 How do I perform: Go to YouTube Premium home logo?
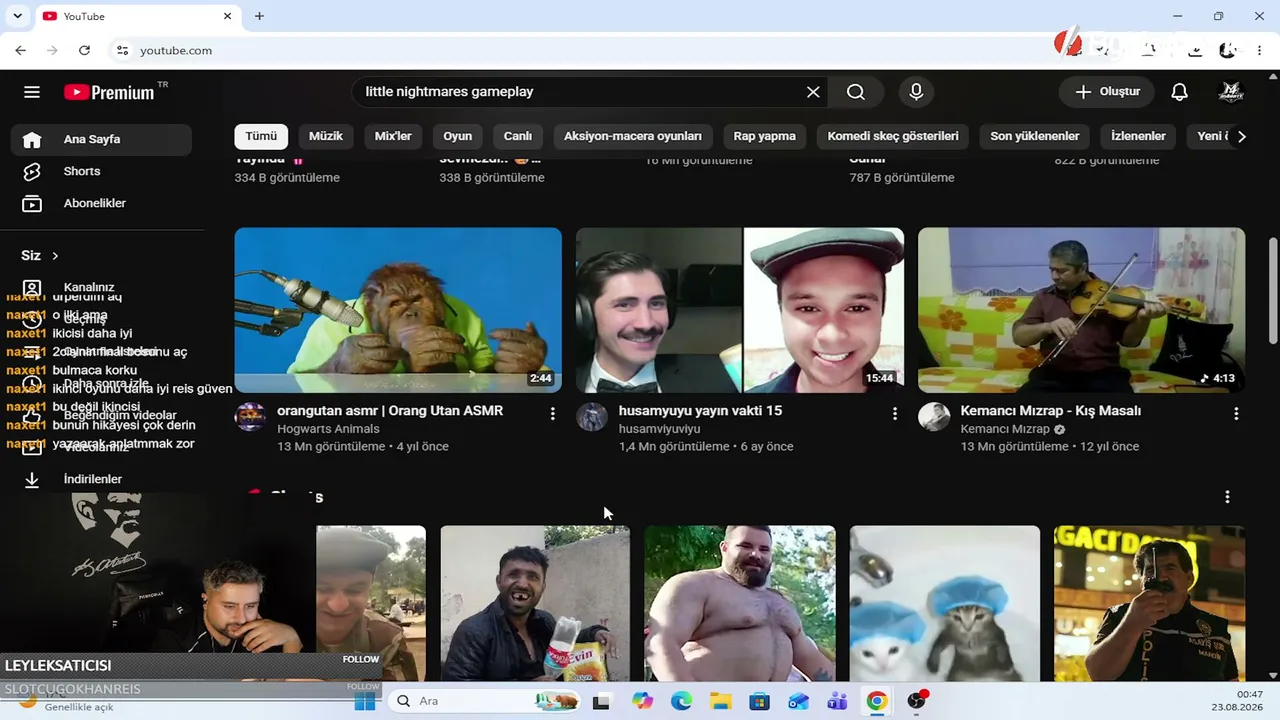110,92
